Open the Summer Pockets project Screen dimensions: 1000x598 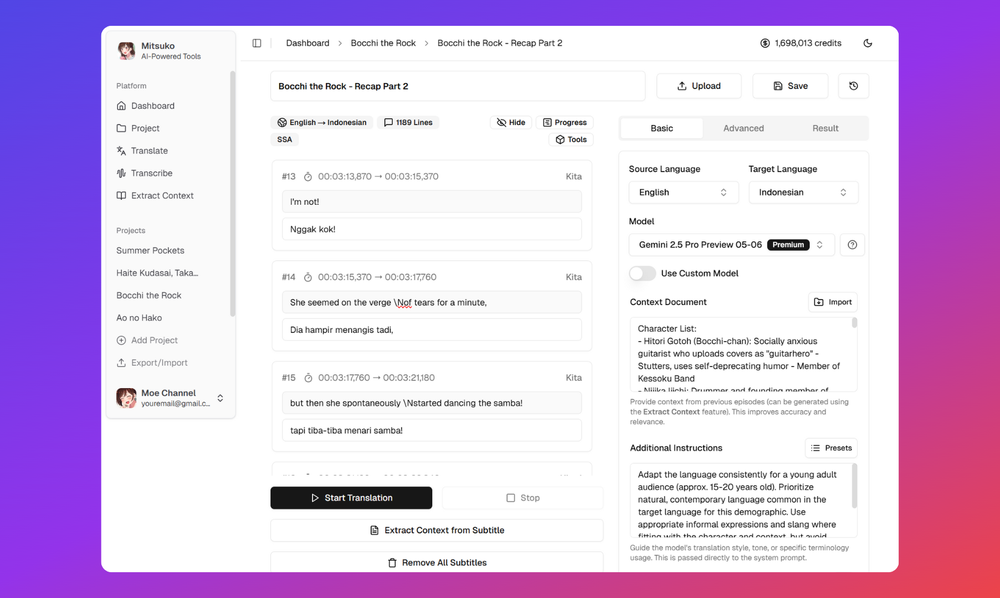pyautogui.click(x=150, y=251)
